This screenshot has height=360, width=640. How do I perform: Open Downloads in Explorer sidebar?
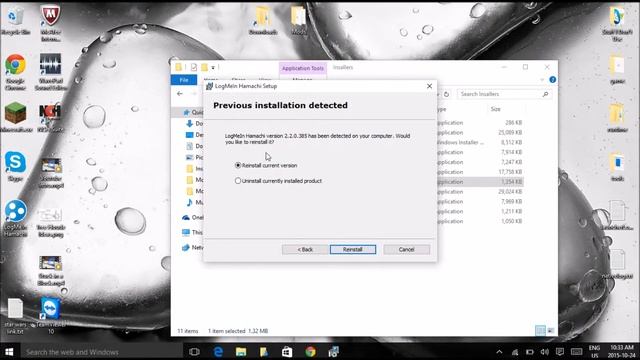tap(194, 123)
